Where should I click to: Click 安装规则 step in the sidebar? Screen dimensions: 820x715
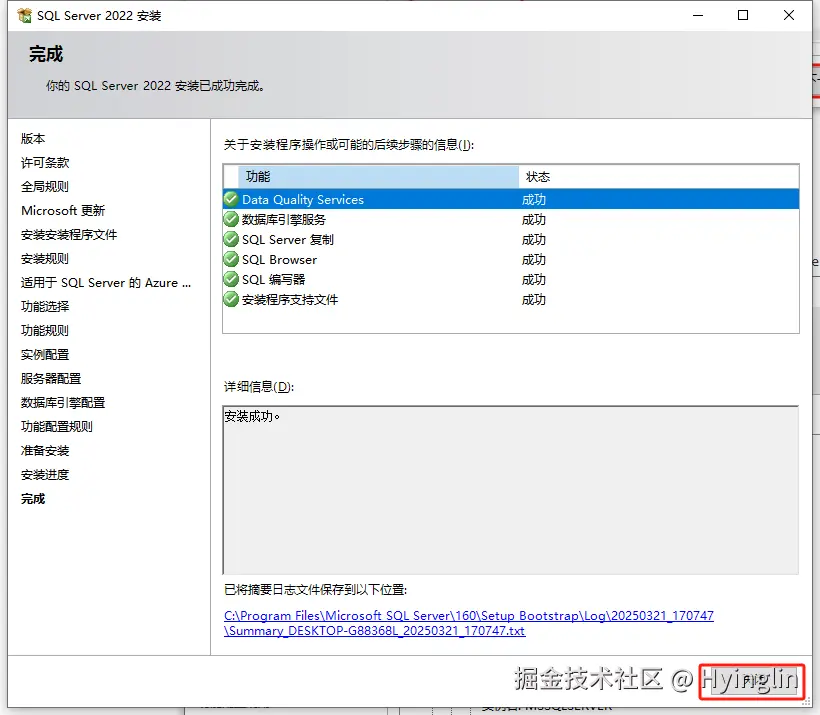pyautogui.click(x=45, y=259)
